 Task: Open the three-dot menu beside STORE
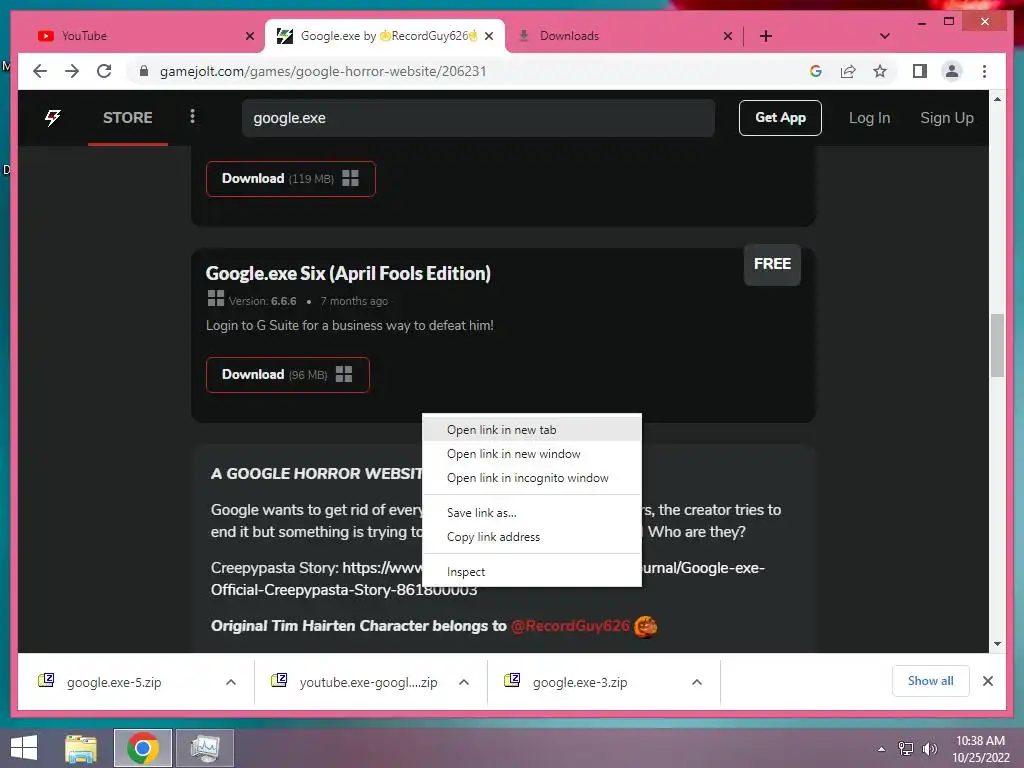pyautogui.click(x=192, y=116)
